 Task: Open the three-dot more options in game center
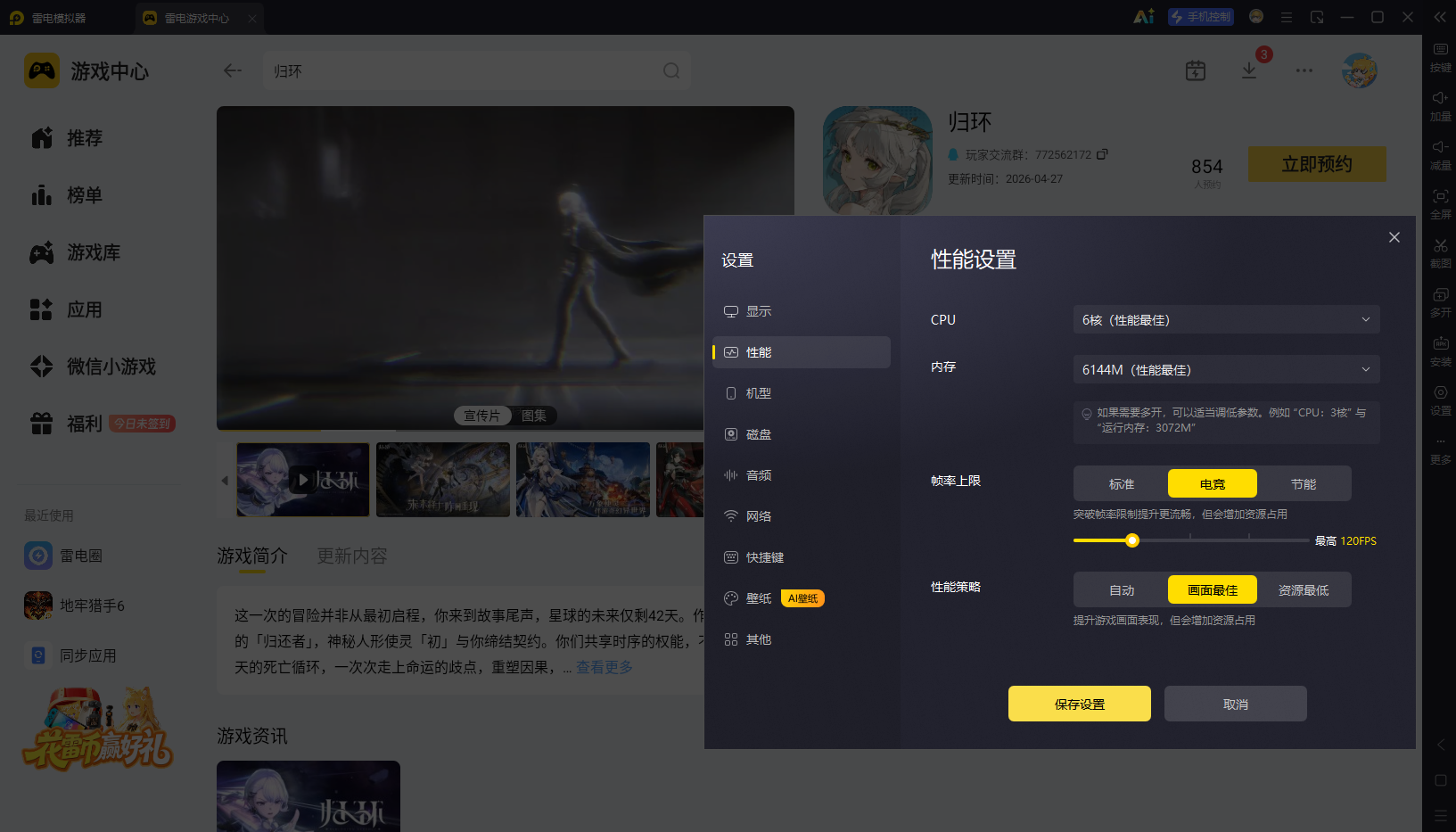1304,70
